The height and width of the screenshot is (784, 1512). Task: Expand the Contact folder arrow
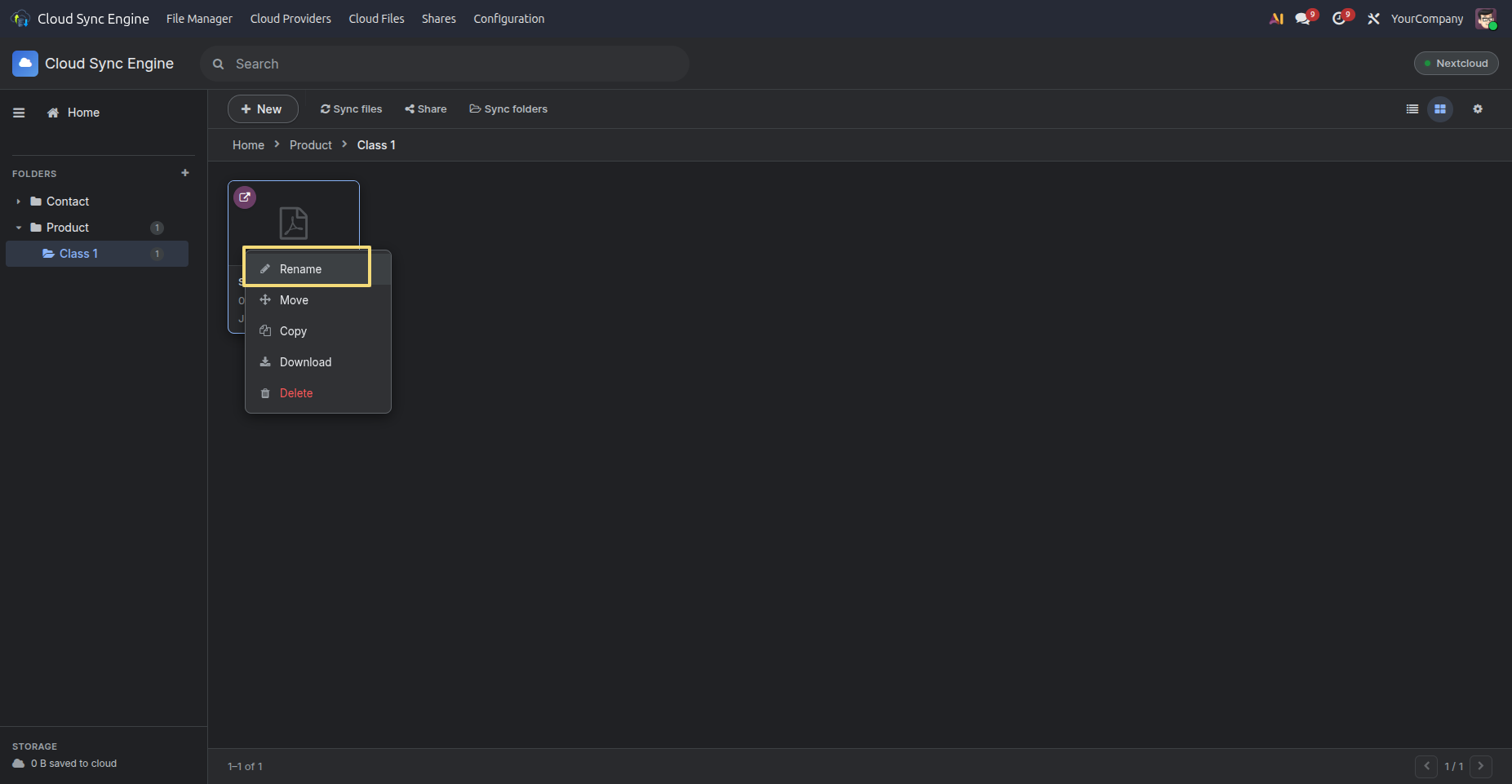coord(18,202)
